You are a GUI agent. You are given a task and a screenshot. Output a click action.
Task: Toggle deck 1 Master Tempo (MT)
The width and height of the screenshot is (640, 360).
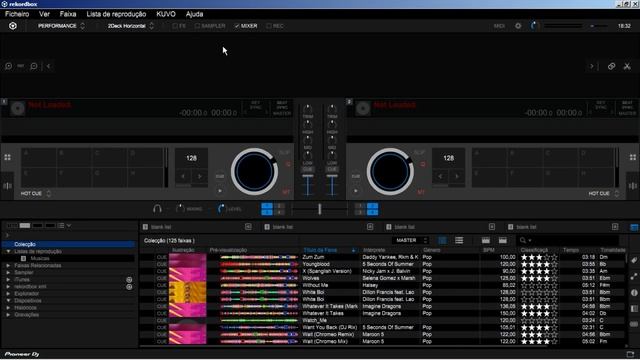(286, 192)
